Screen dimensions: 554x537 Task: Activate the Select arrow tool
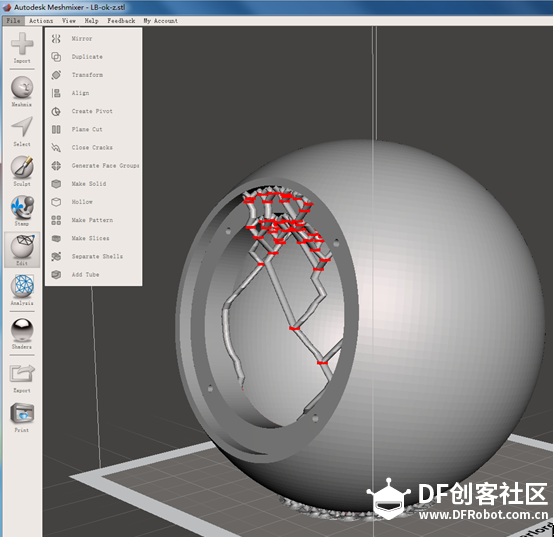[22, 131]
